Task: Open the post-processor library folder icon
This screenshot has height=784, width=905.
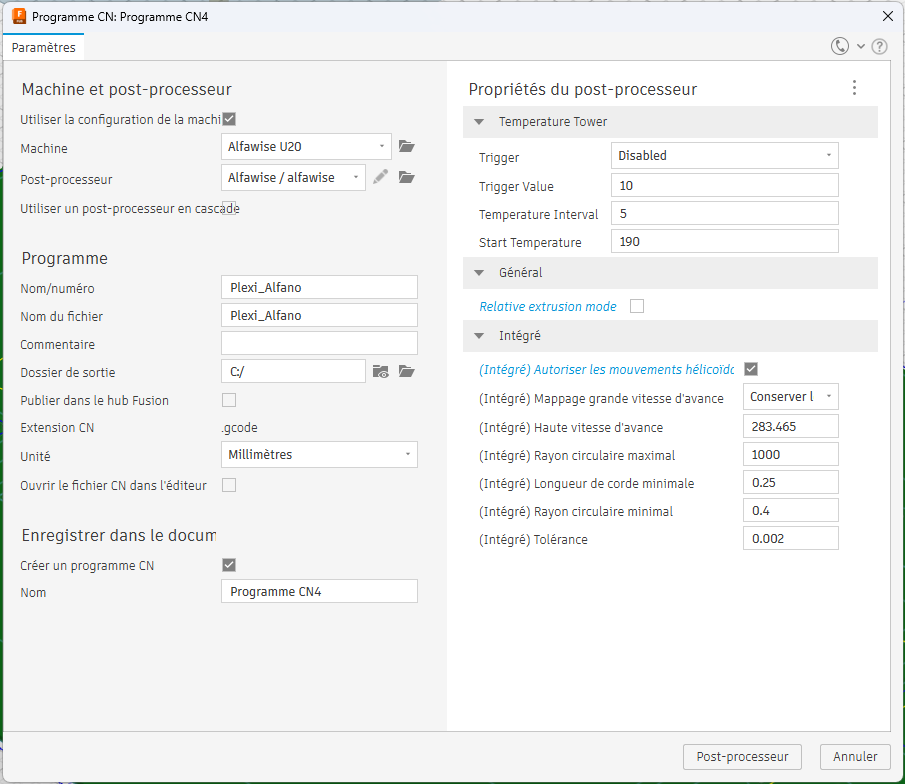Action: (x=406, y=177)
